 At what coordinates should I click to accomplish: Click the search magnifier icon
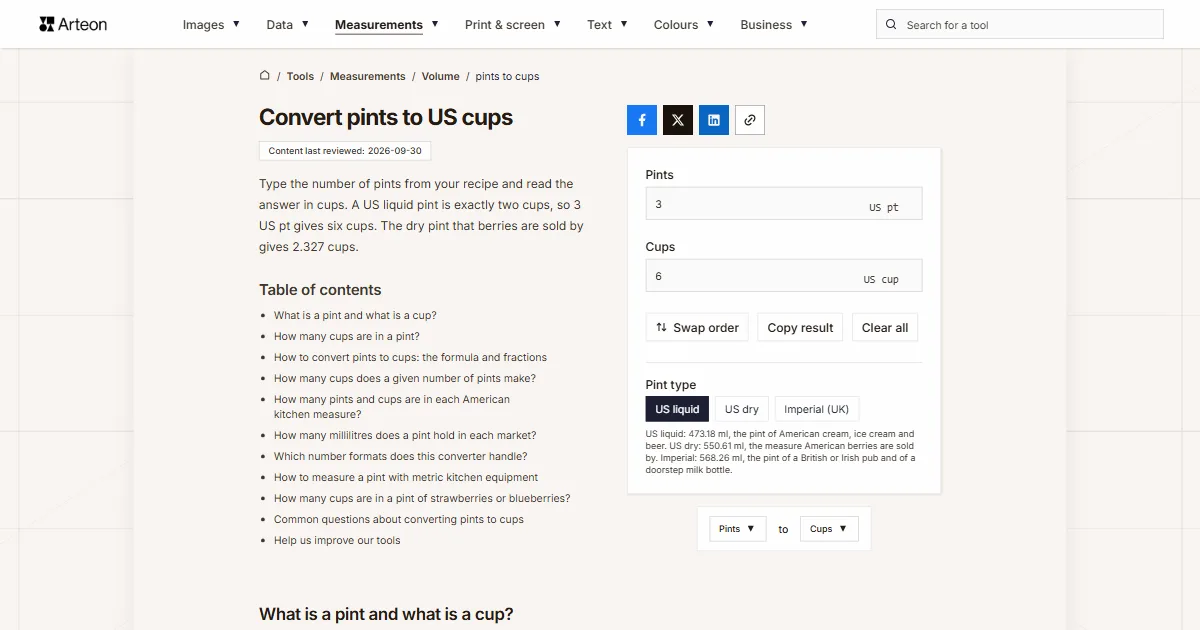pos(892,25)
